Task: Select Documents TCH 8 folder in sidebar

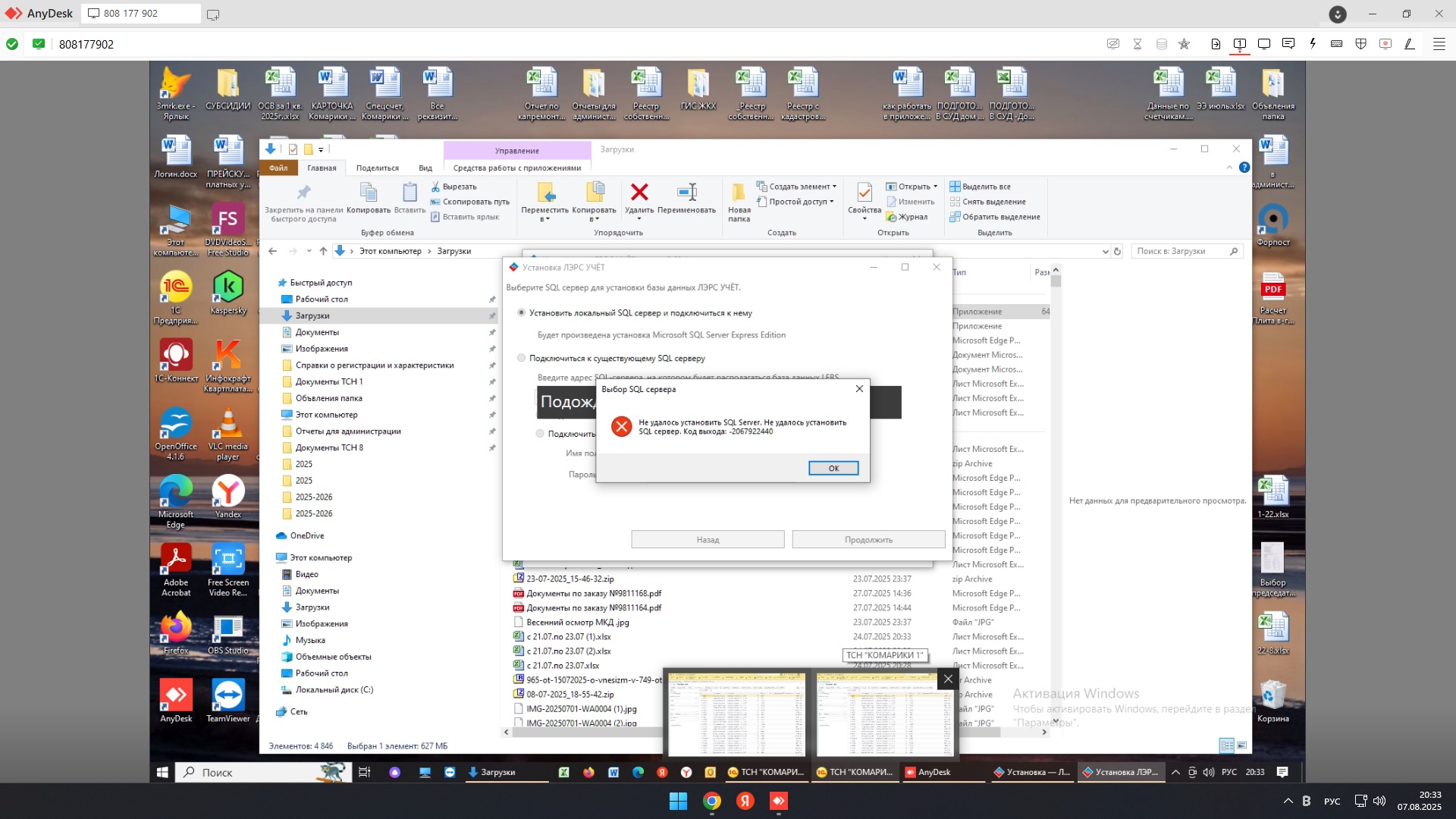Action: [x=329, y=447]
